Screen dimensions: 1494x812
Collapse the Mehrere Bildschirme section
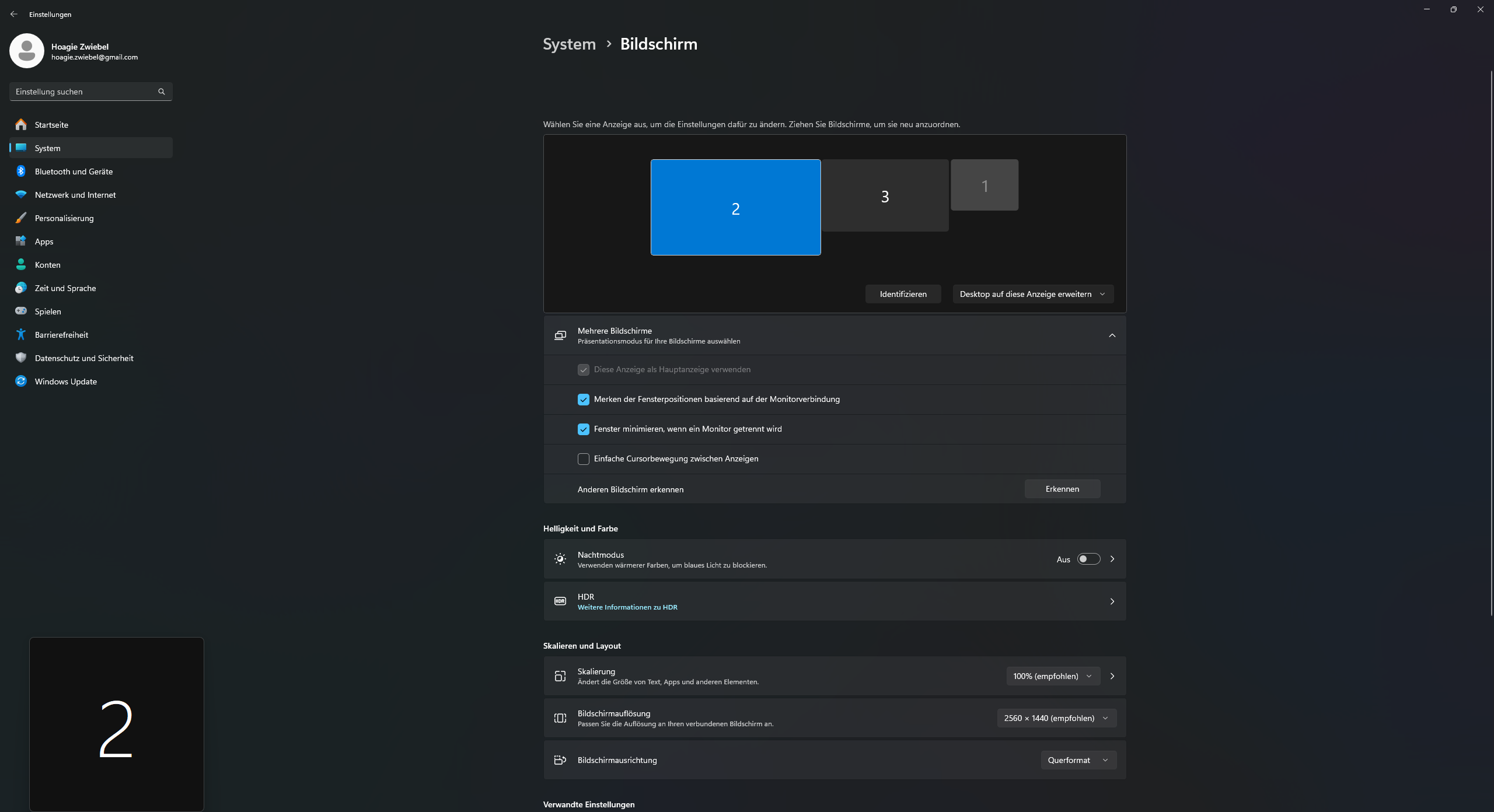click(1112, 335)
